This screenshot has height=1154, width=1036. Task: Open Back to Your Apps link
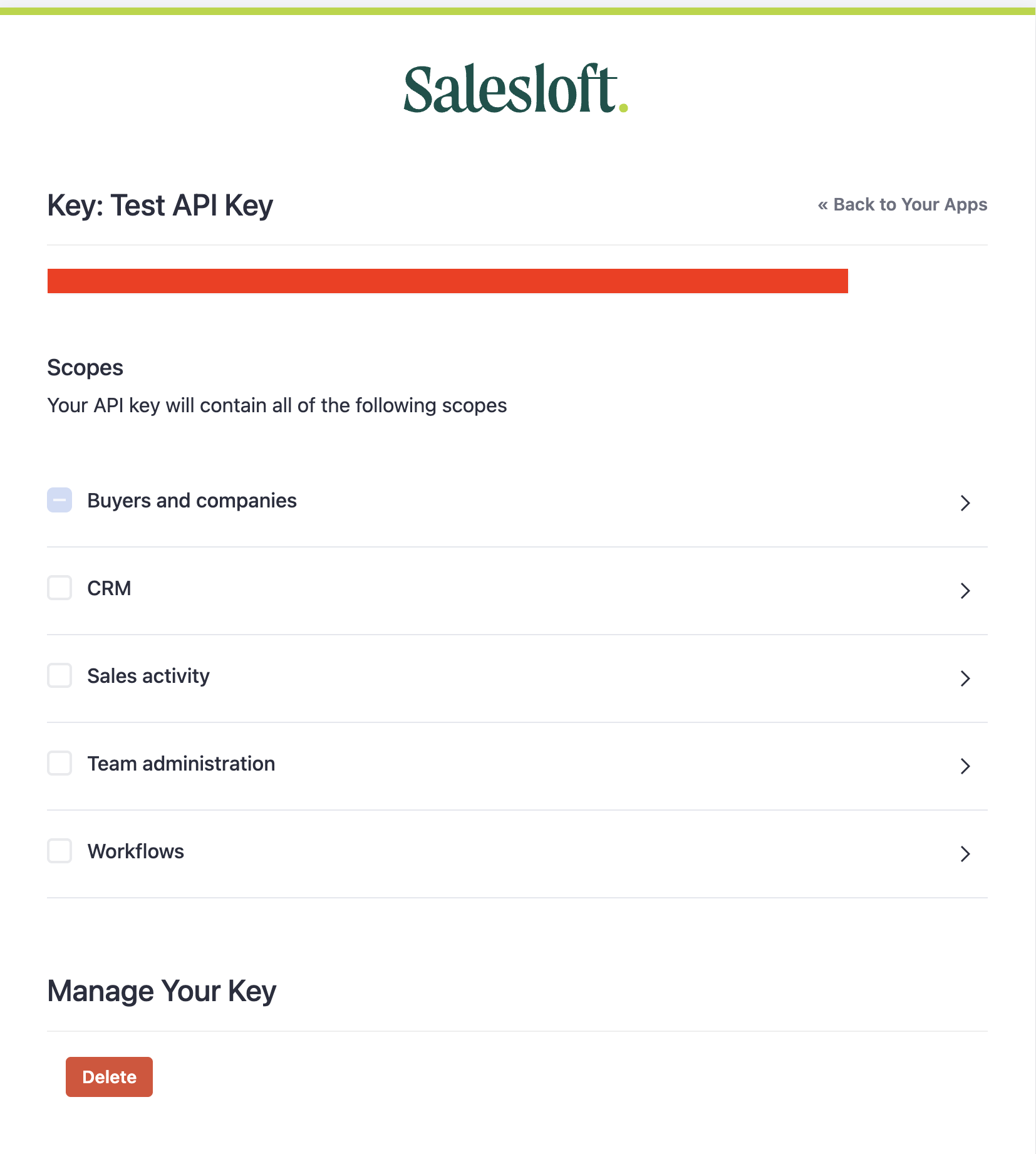point(903,204)
